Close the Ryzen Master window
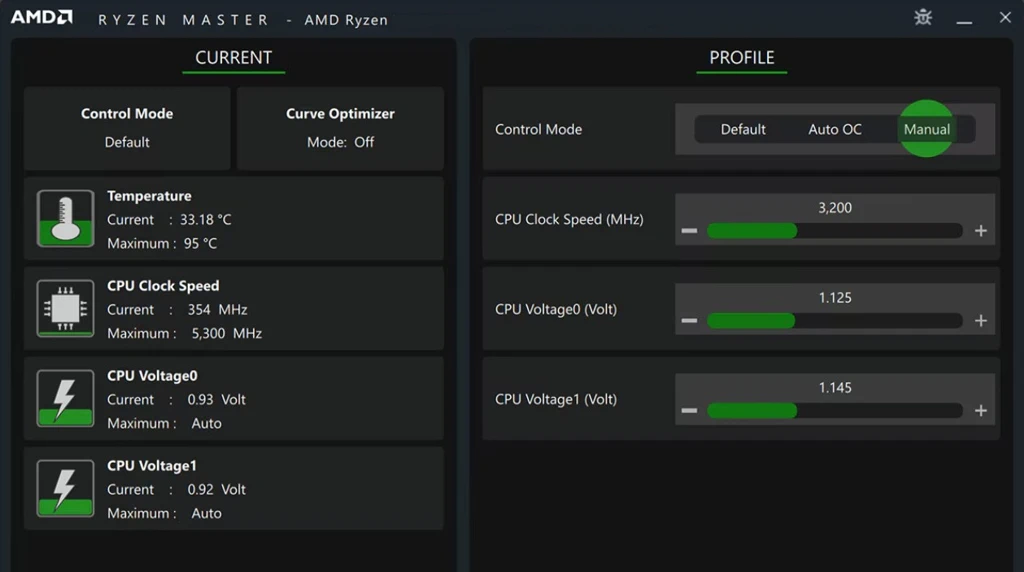The width and height of the screenshot is (1024, 572). tap(1005, 18)
